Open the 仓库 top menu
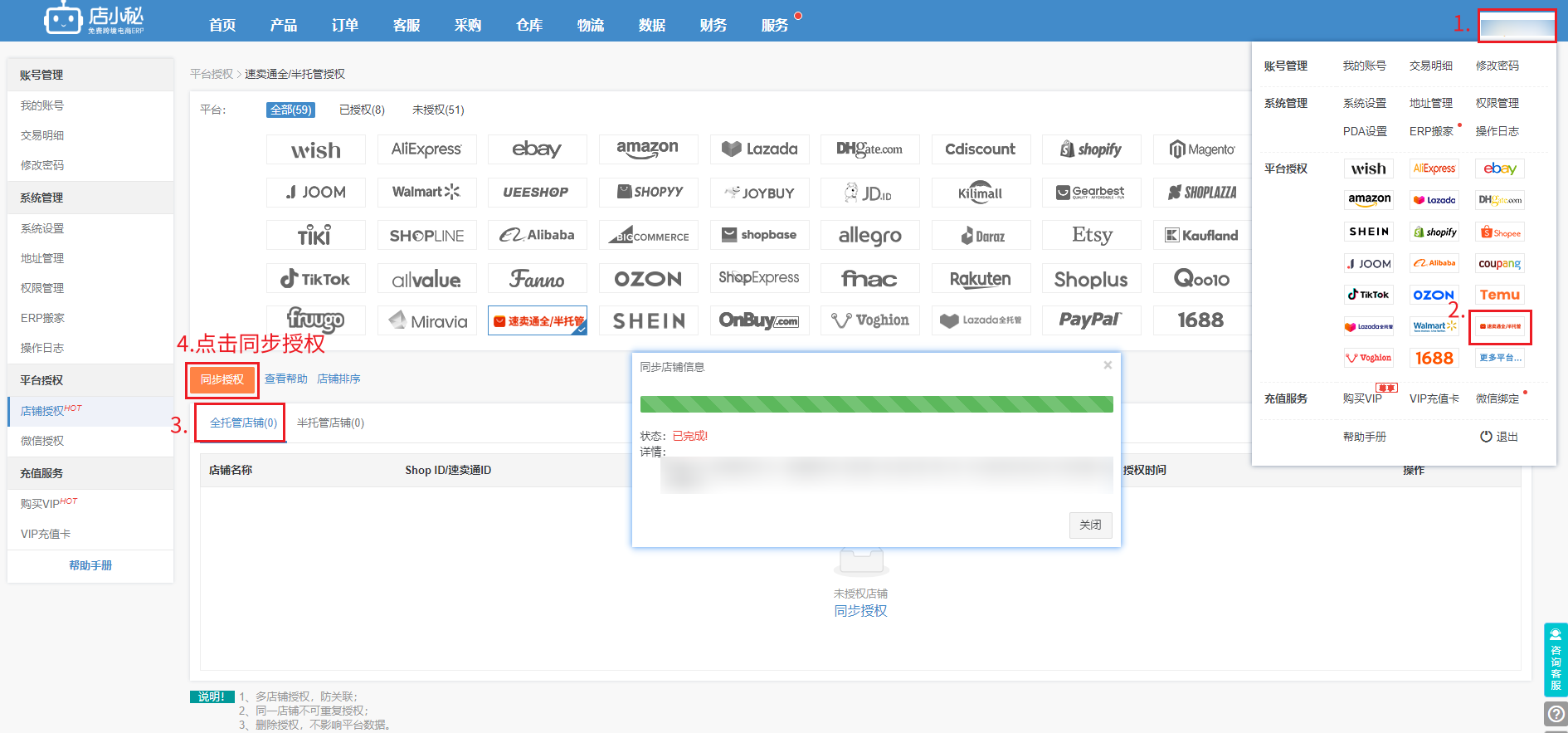This screenshot has width=1568, height=733. pyautogui.click(x=529, y=25)
